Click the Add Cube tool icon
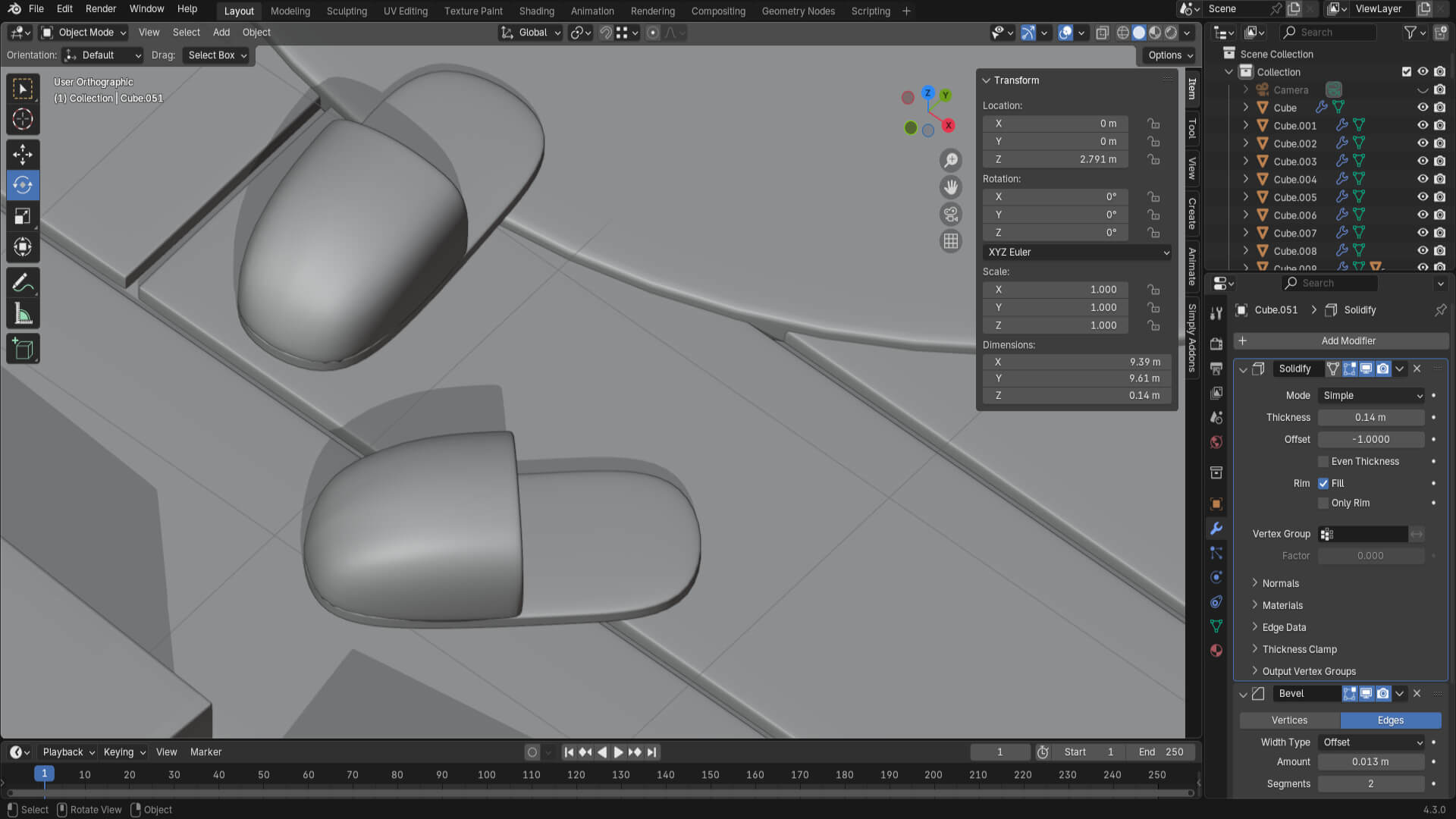This screenshot has height=819, width=1456. coord(23,349)
